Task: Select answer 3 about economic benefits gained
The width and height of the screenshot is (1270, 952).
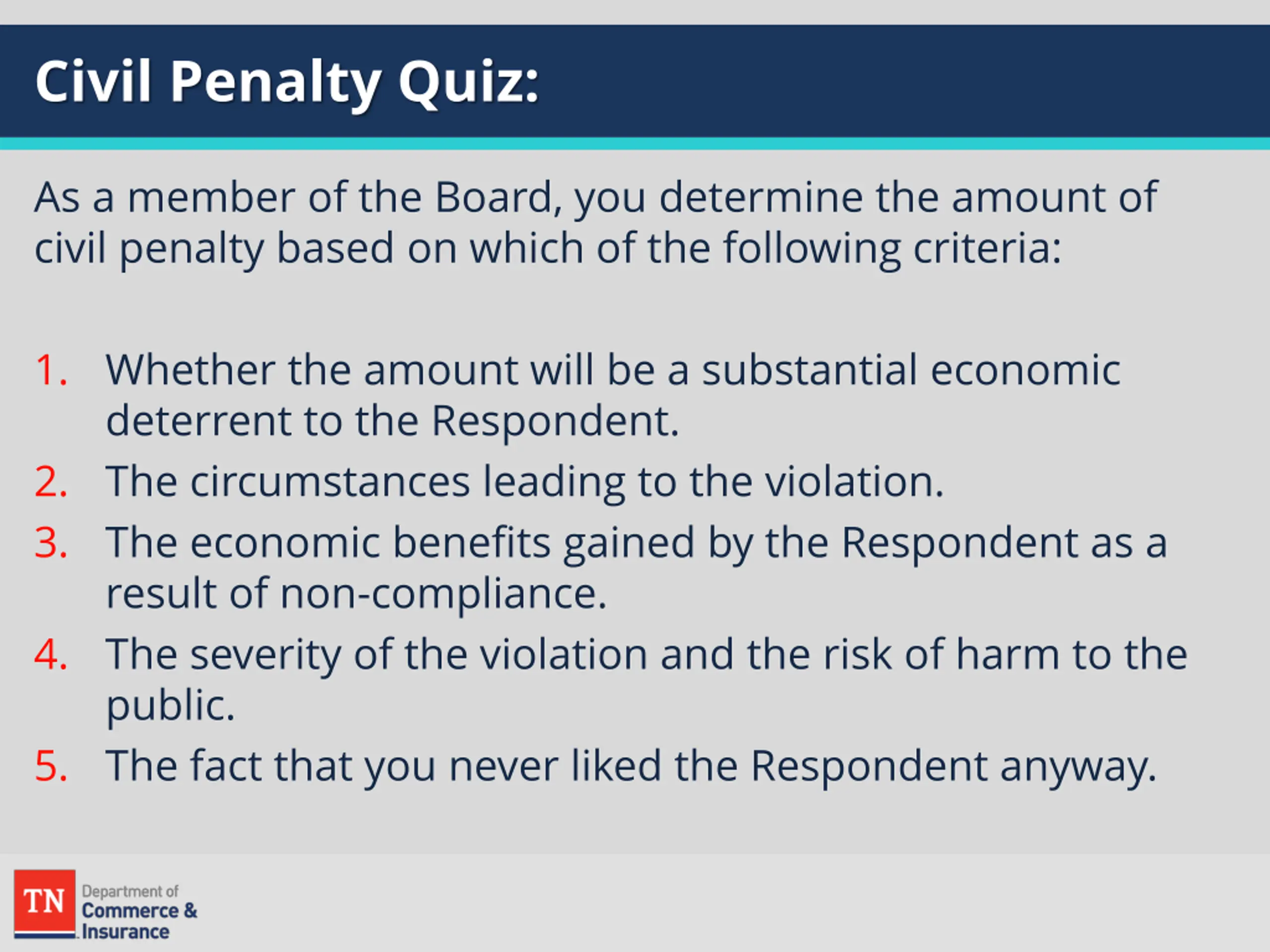Action: coord(636,568)
